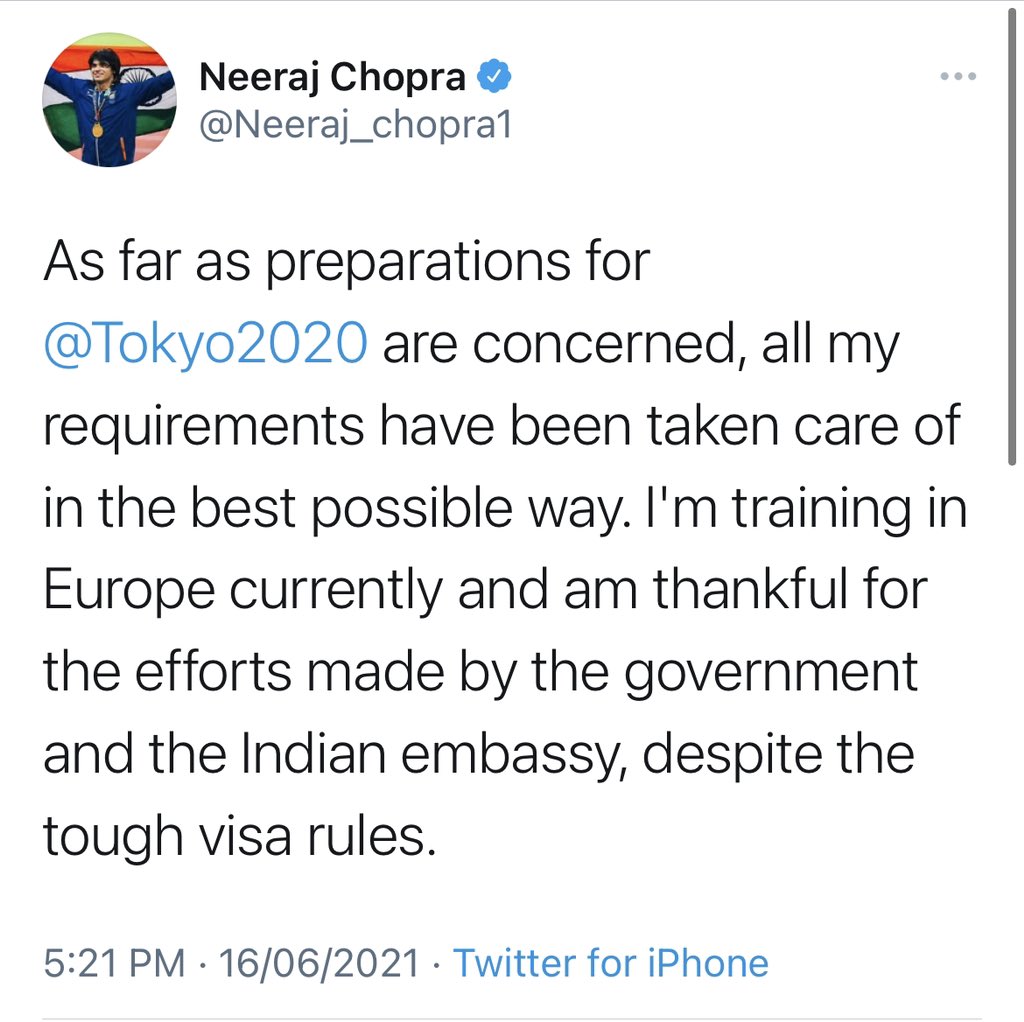The image size is (1024, 1022).
Task: Click the Neeraj Chopra display name
Action: tap(333, 76)
